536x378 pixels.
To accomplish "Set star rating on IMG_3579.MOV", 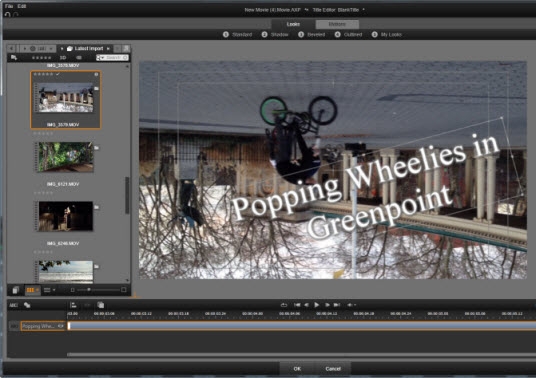I will tap(43, 74).
